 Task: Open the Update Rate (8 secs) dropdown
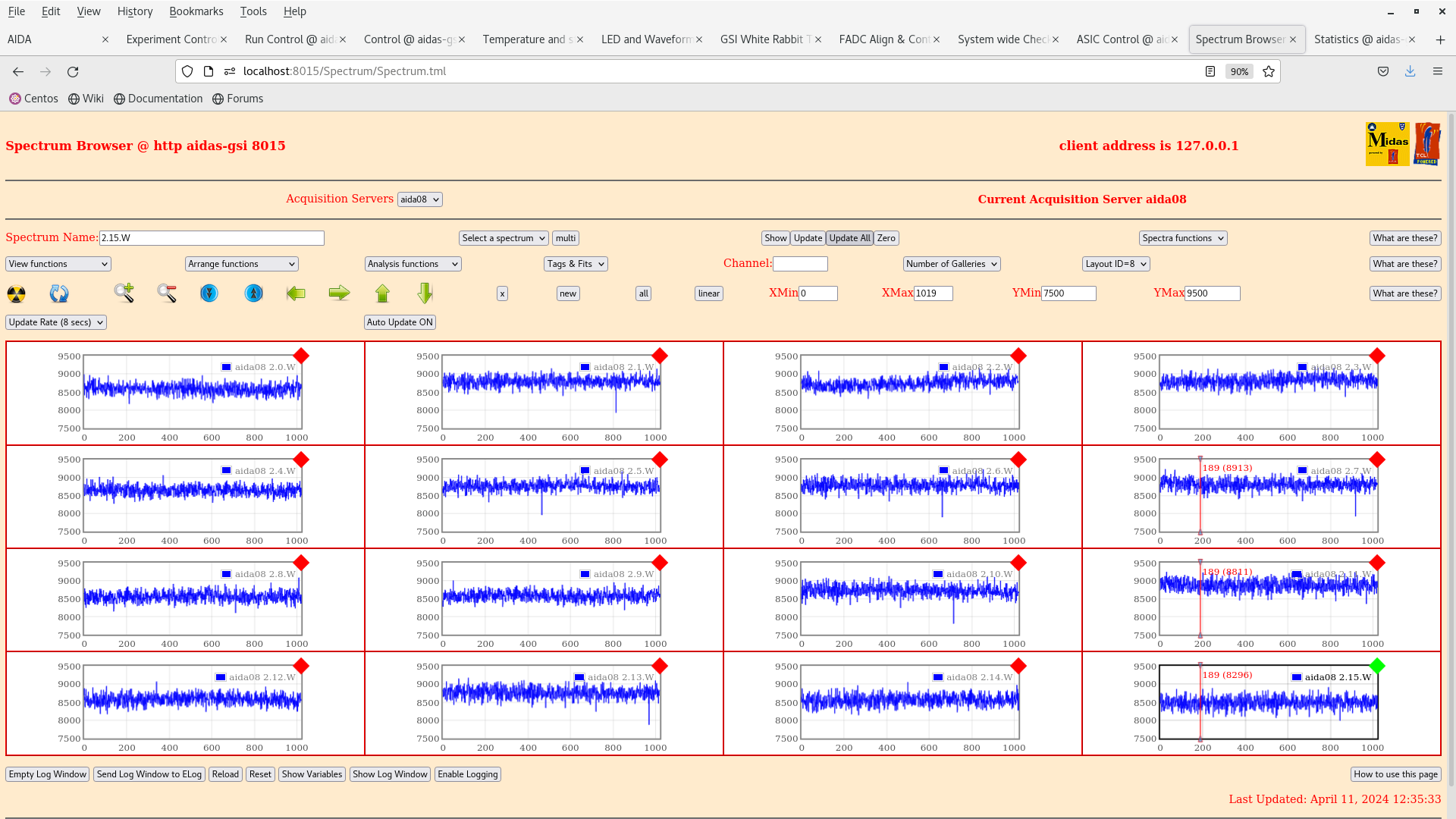click(x=56, y=322)
